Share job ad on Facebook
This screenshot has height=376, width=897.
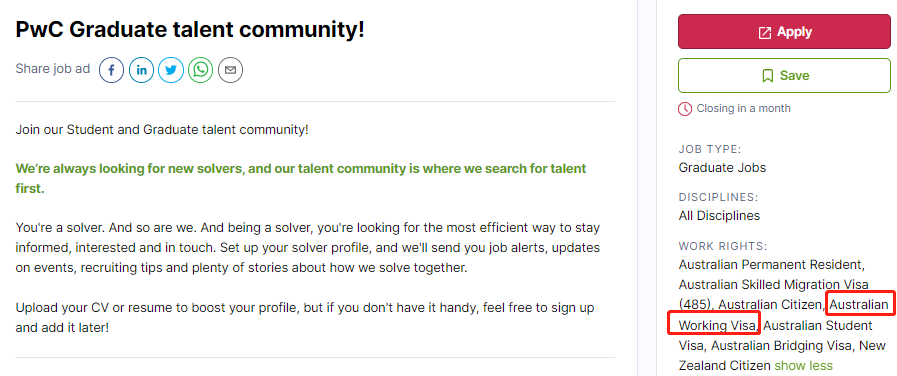pyautogui.click(x=112, y=70)
